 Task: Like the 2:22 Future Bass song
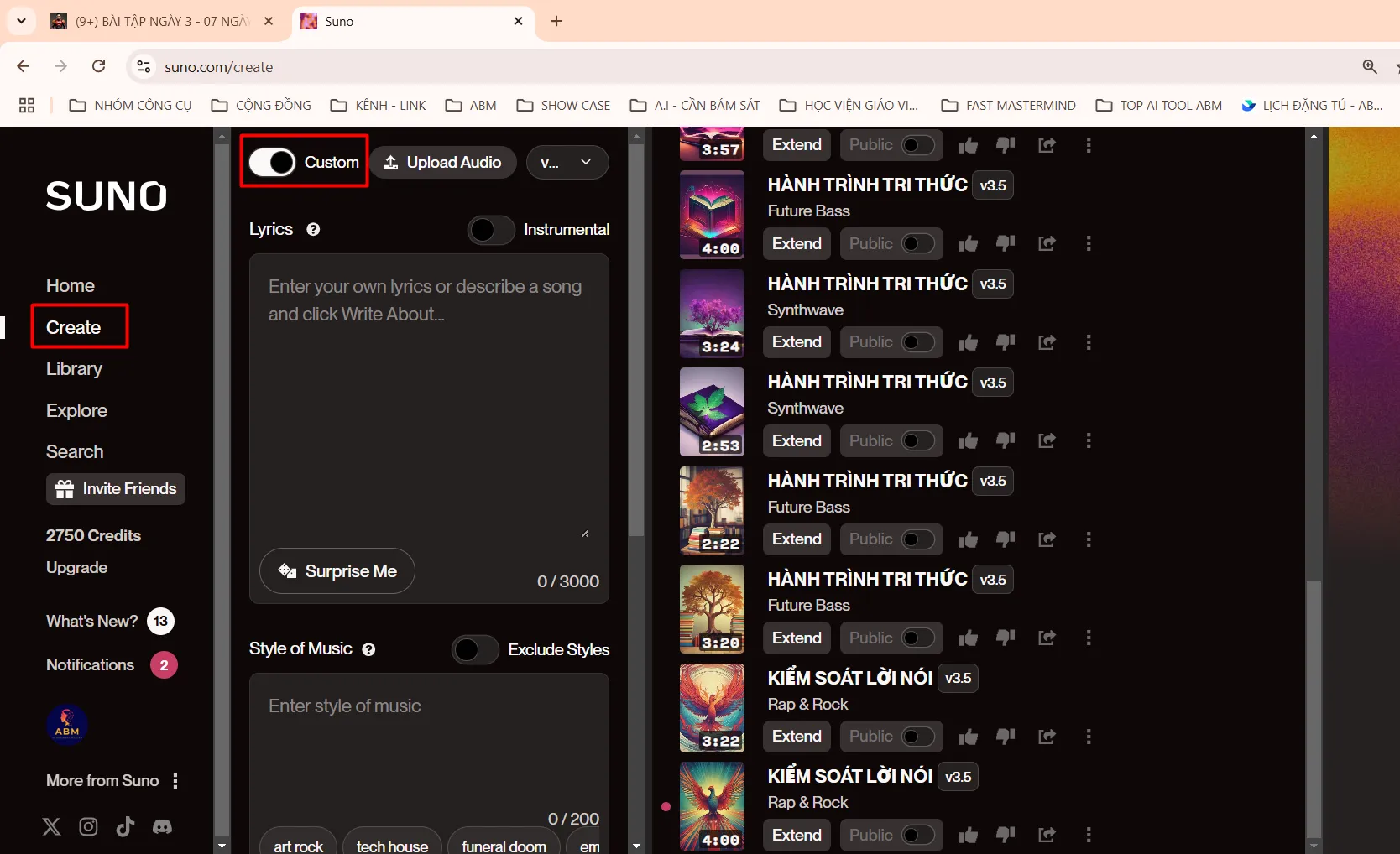click(x=968, y=539)
